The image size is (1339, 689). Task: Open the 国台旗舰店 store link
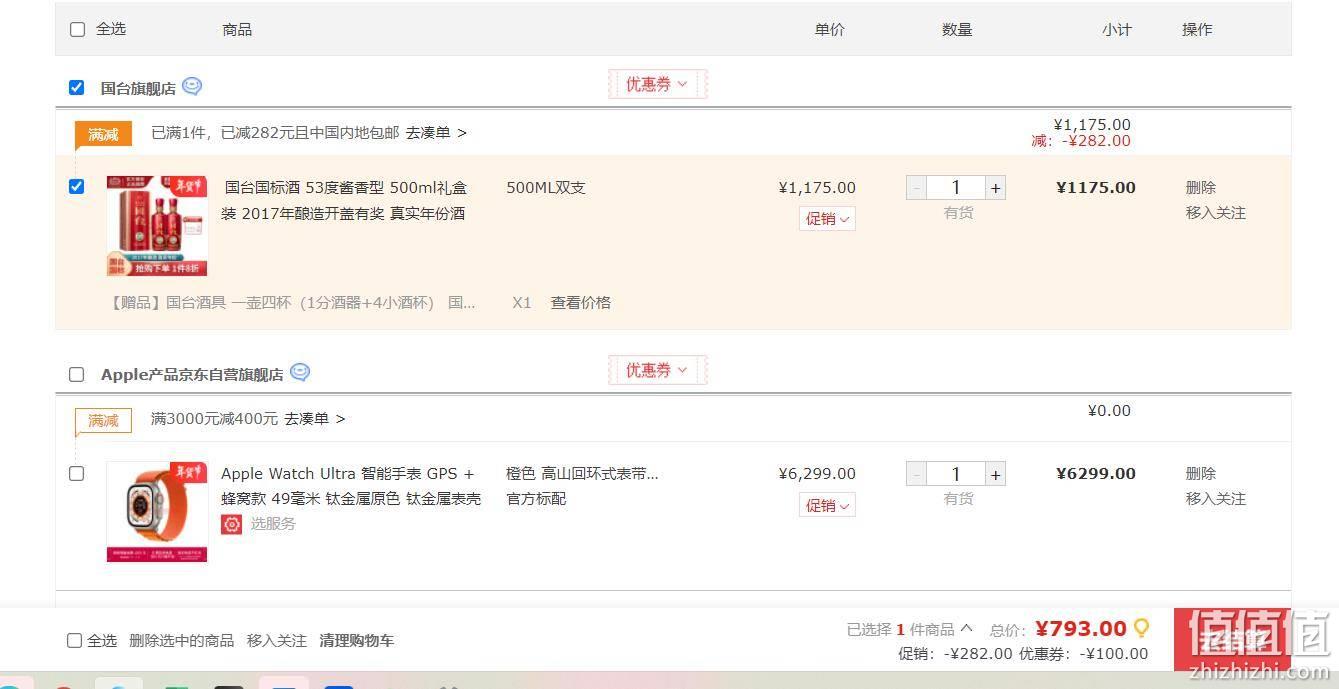point(138,88)
